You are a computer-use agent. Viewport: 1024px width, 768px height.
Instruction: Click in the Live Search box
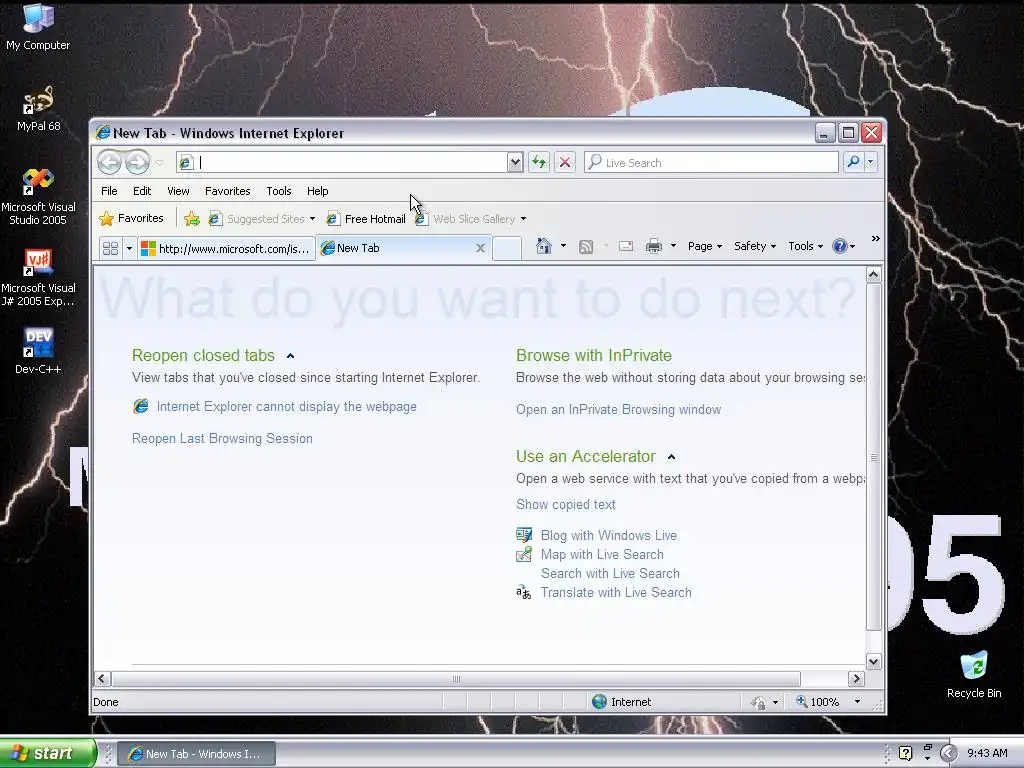click(712, 163)
